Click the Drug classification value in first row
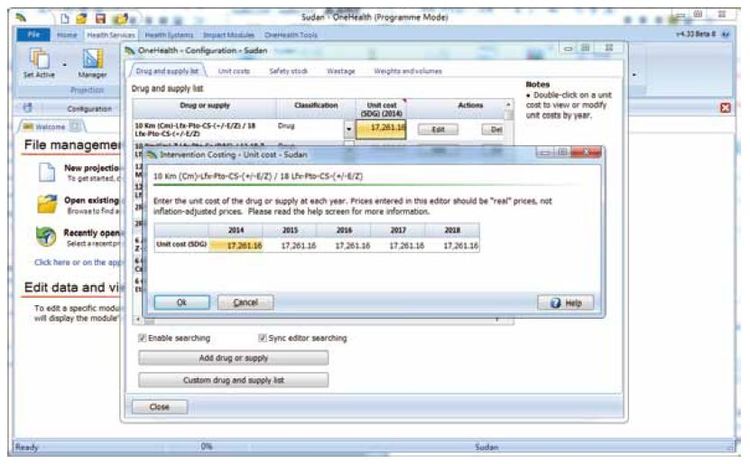Image resolution: width=750 pixels, height=464 pixels. tap(286, 126)
